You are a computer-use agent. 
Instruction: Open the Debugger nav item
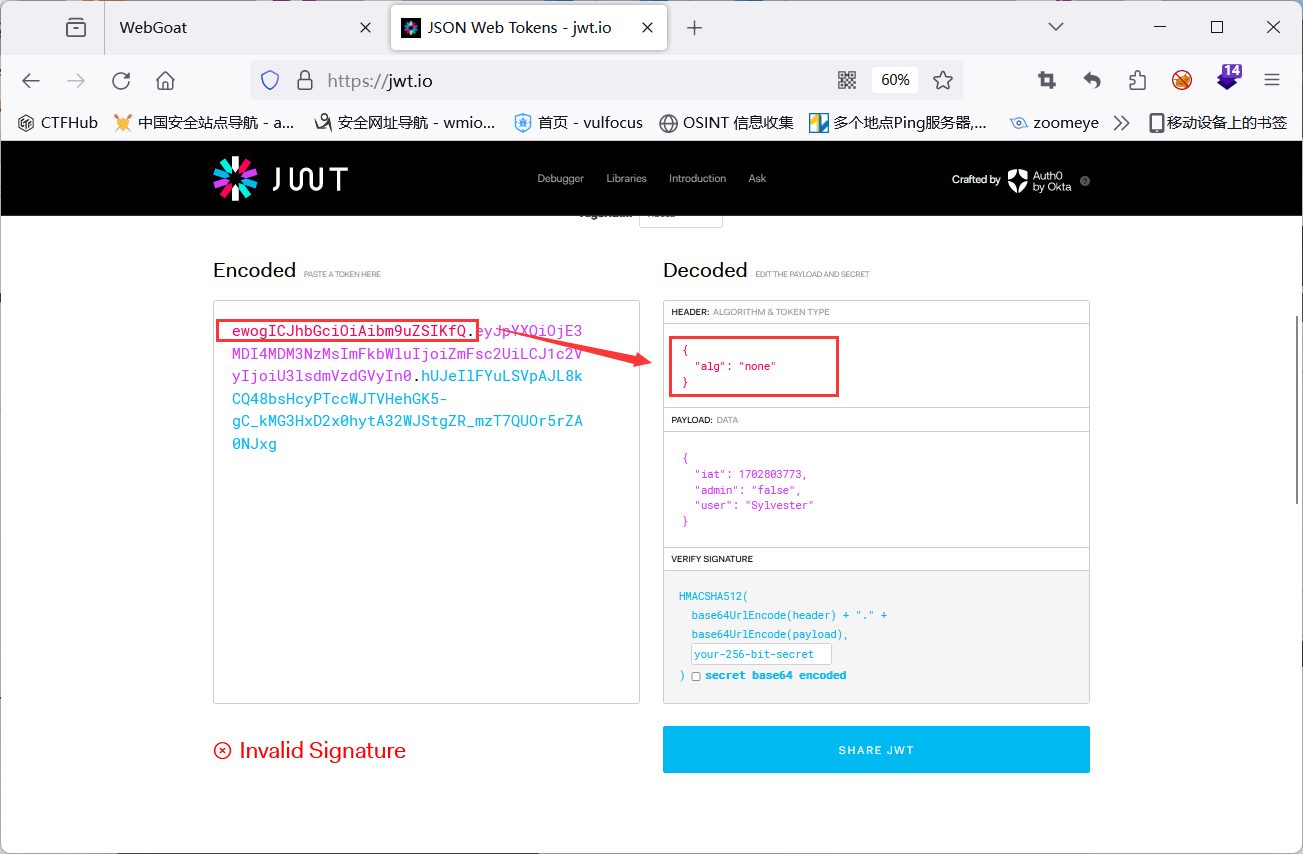pyautogui.click(x=561, y=178)
